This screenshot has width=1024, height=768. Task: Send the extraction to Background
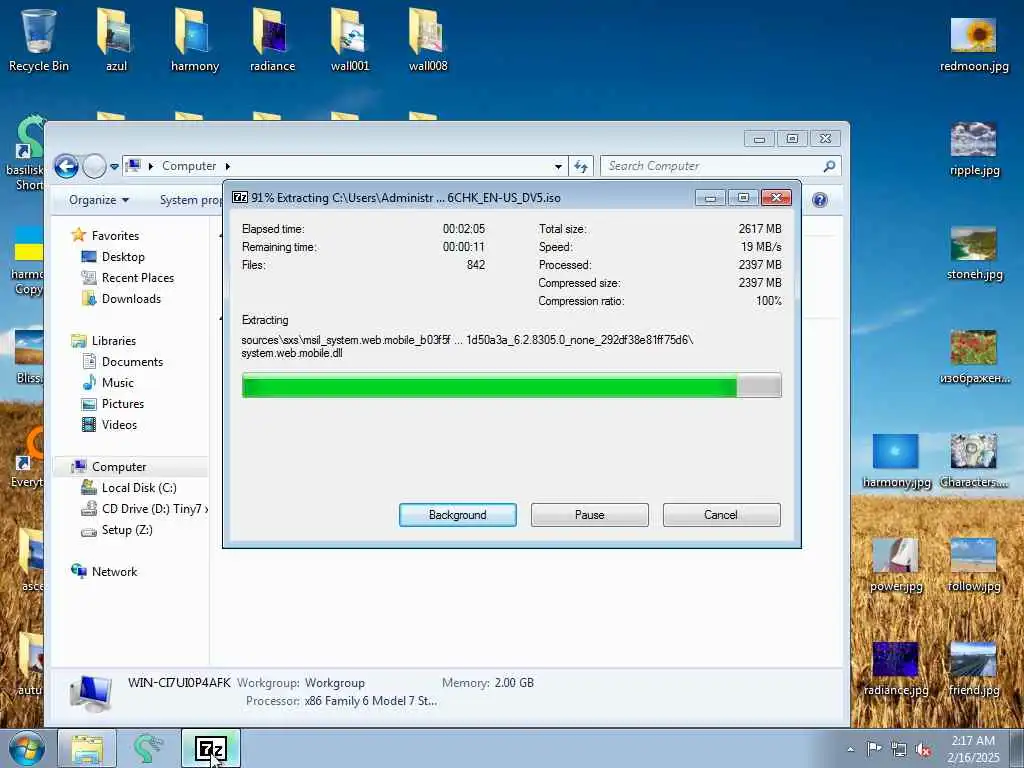(457, 515)
